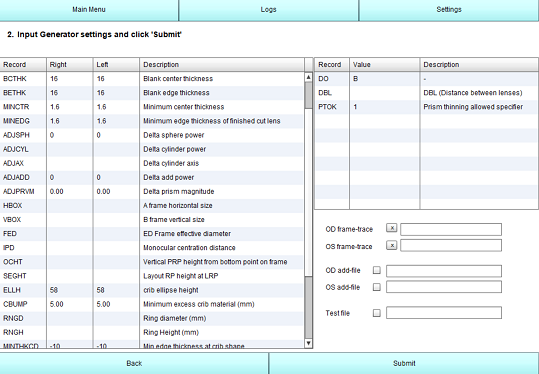Viewport: 539px width, 374px height.
Task: Select the ADJADD Left value cell
Action: (117, 177)
